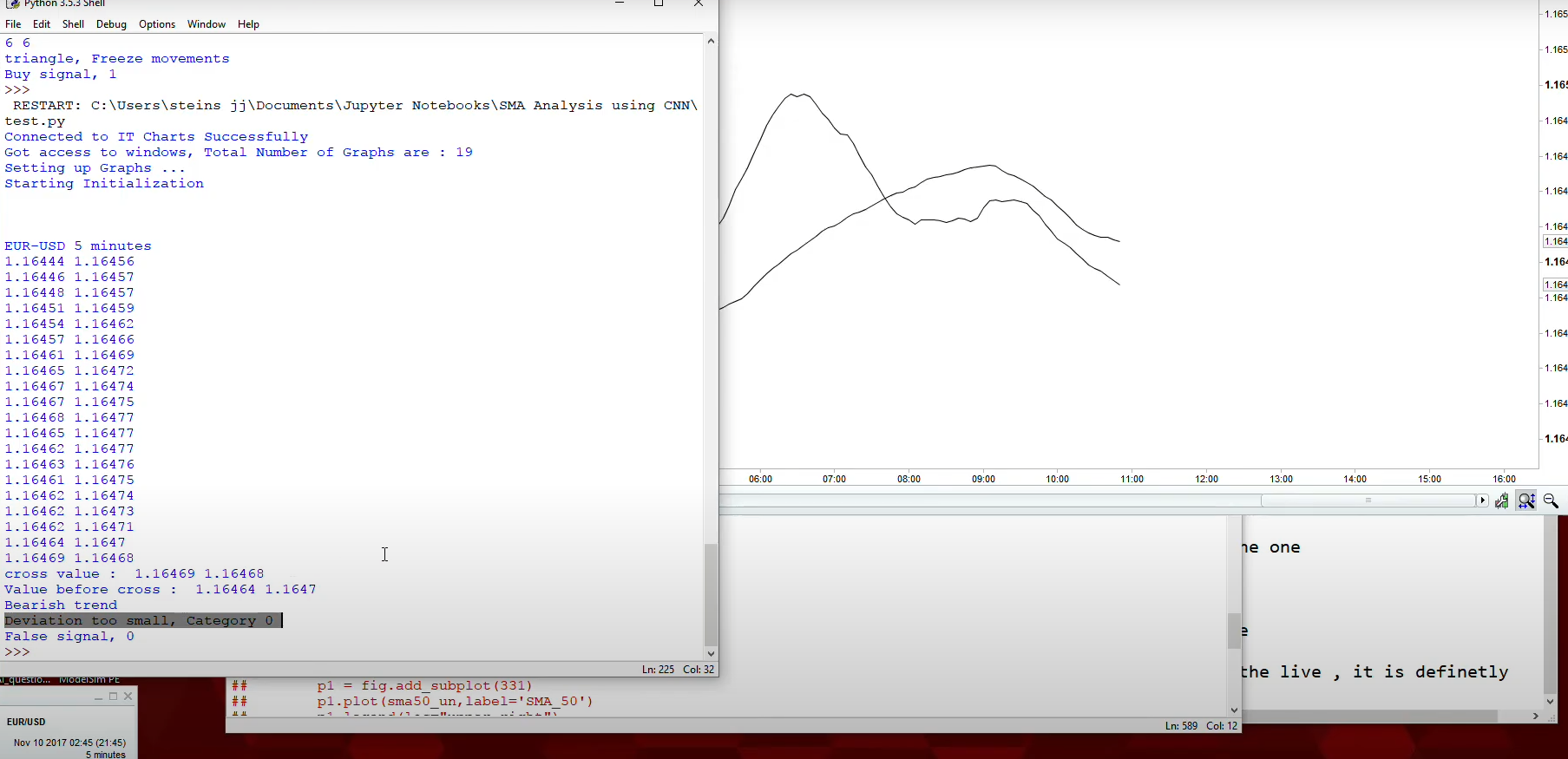Click the ModelSim PE desktop item
The height and width of the screenshot is (759, 1568).
coord(89,680)
